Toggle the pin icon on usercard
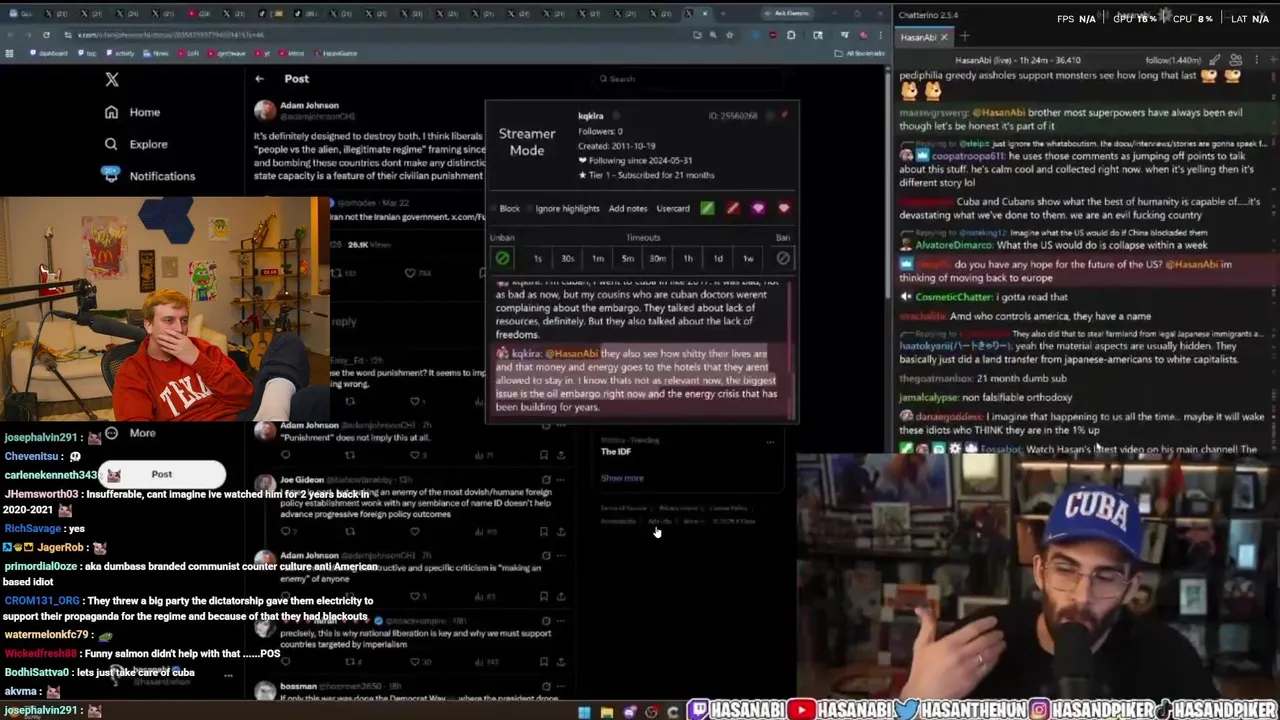1280x720 pixels. tap(784, 116)
